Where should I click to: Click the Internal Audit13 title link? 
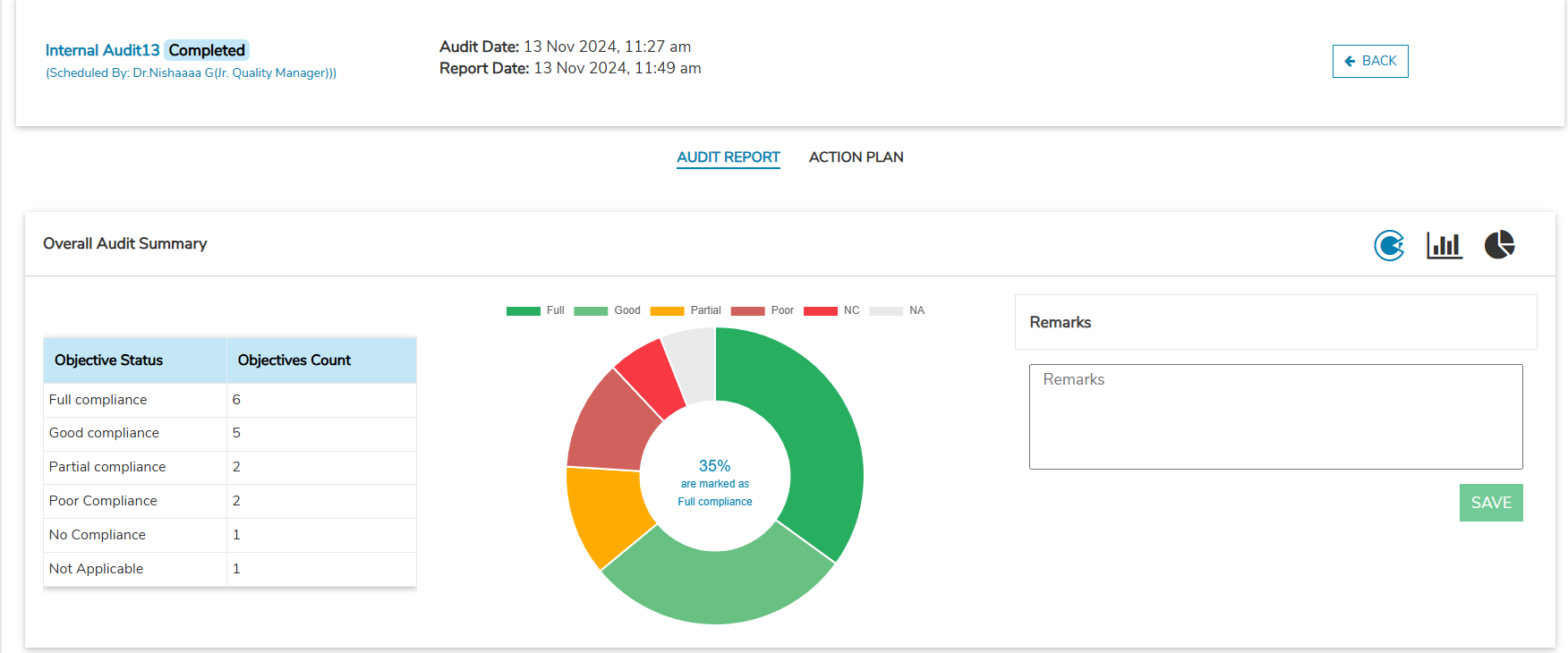(x=102, y=50)
